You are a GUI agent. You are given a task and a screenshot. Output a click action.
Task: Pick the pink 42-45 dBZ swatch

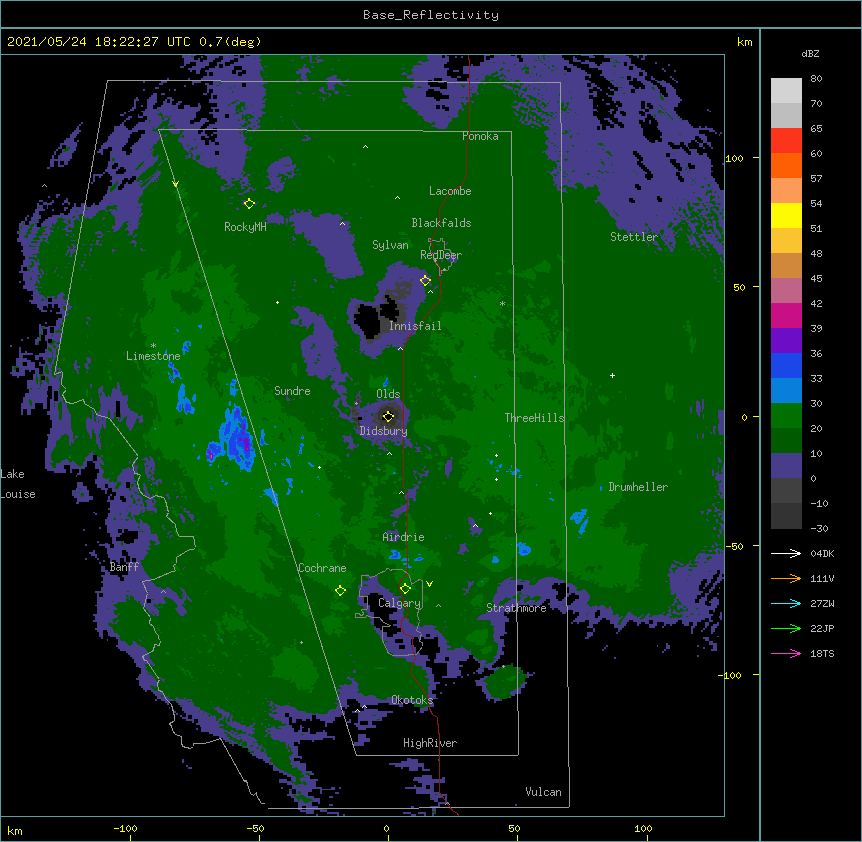click(x=786, y=291)
